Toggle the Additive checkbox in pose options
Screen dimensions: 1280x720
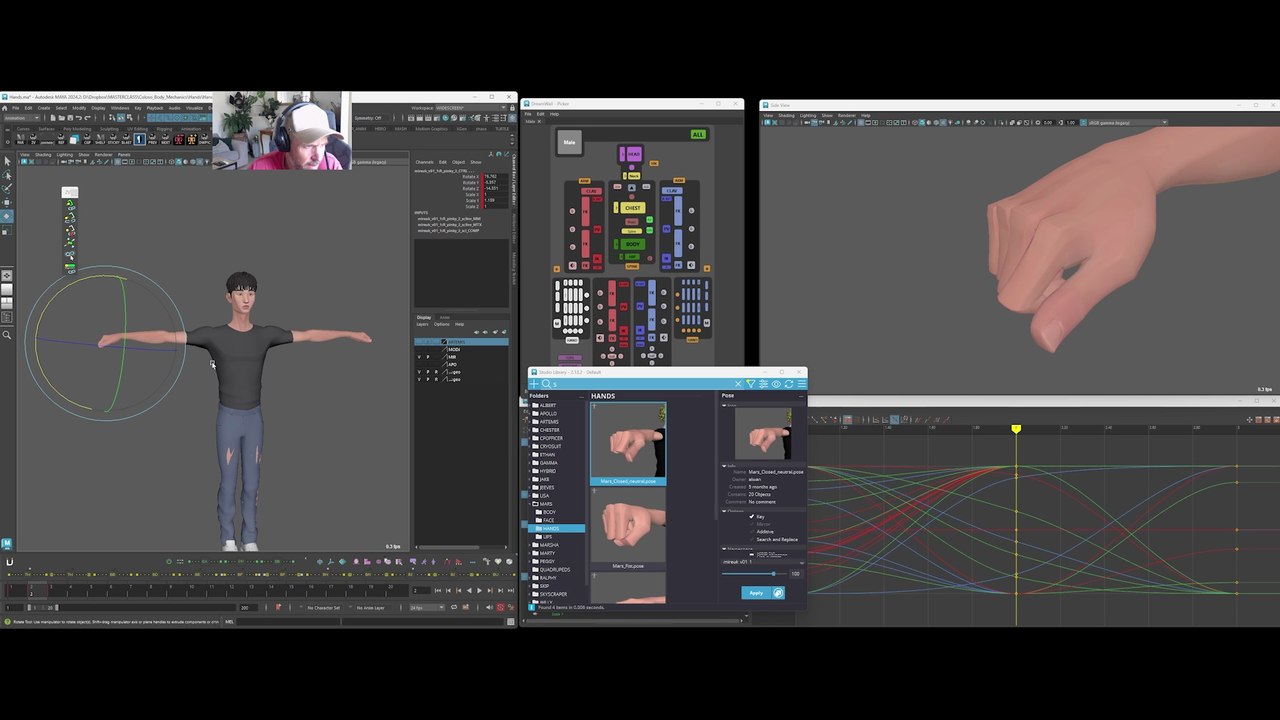[x=752, y=532]
